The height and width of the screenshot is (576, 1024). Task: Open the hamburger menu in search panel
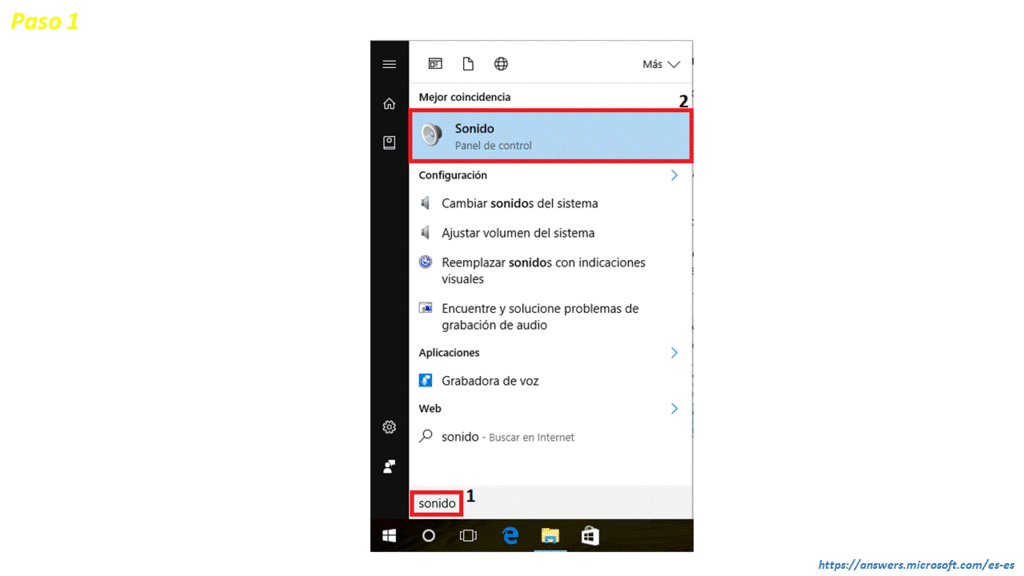pyautogui.click(x=389, y=64)
